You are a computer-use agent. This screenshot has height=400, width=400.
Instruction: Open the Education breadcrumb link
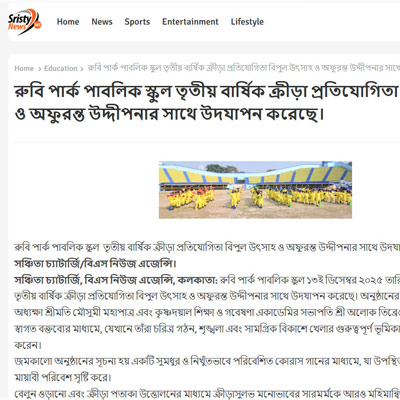tap(61, 68)
